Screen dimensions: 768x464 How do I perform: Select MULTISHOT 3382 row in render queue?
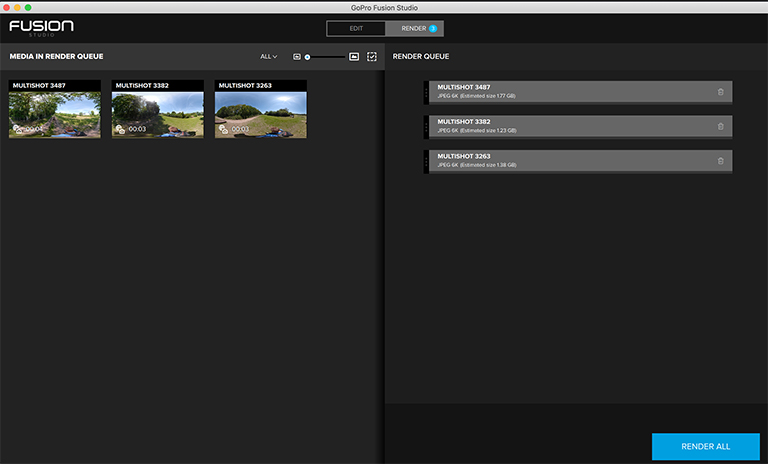click(578, 127)
